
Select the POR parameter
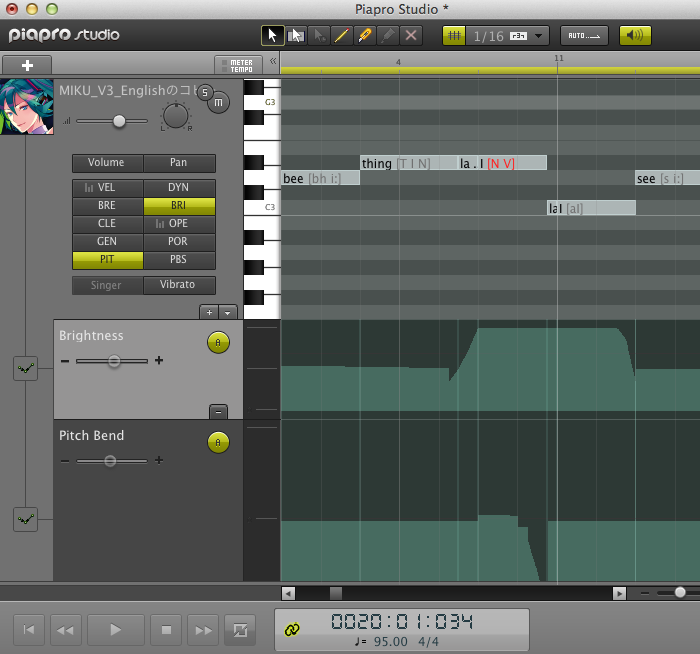(179, 242)
